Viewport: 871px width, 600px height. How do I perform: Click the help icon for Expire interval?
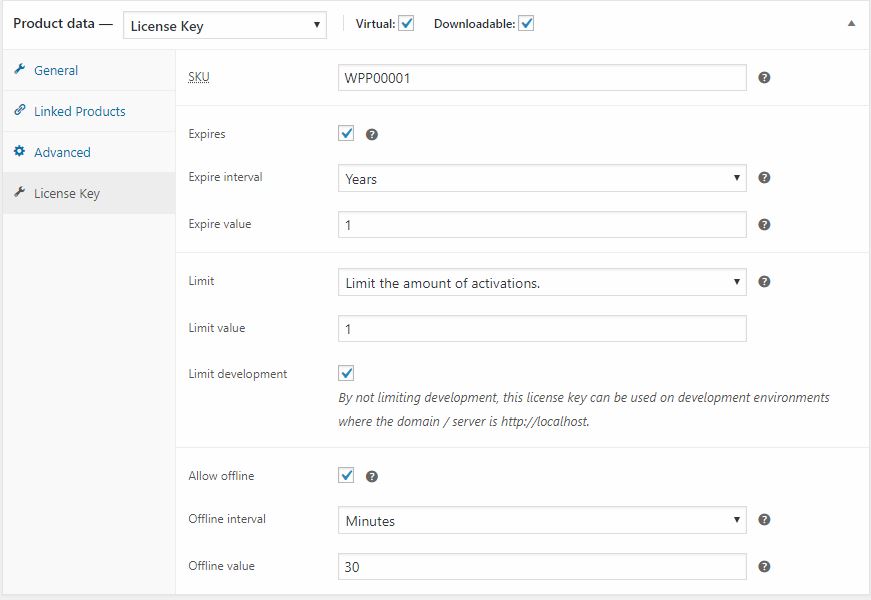pos(764,178)
